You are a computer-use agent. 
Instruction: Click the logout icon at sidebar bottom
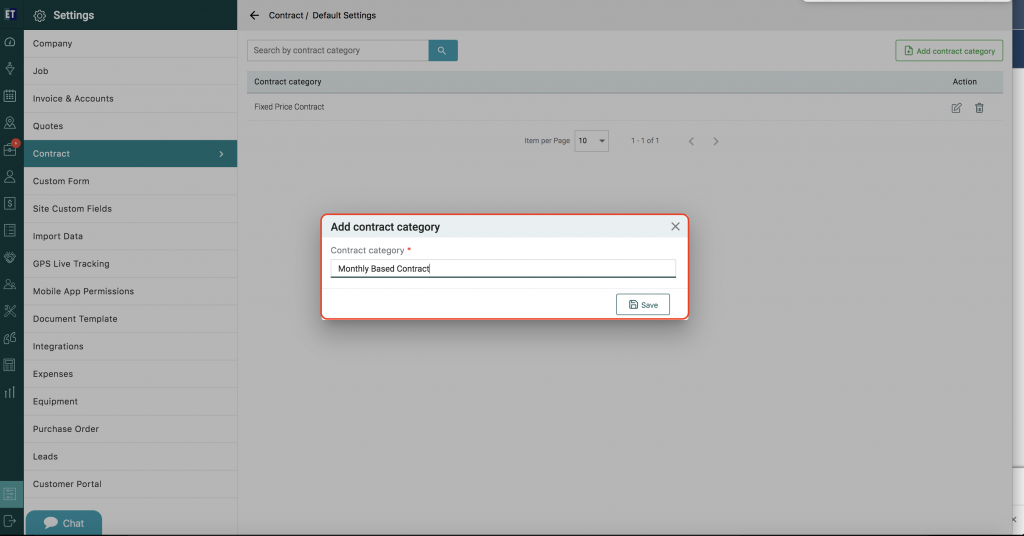coord(10,521)
